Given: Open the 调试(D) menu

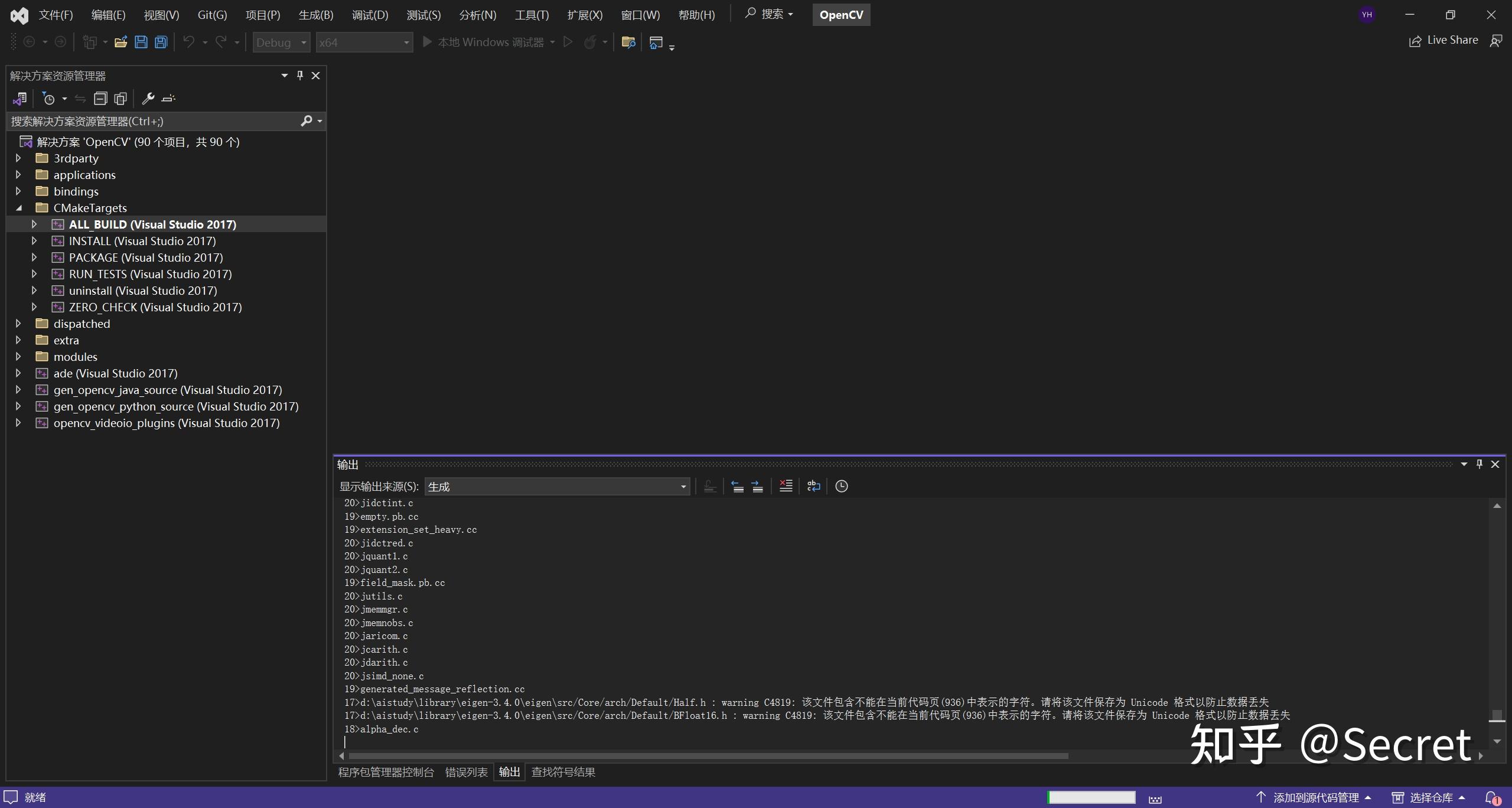Looking at the screenshot, I should [370, 15].
